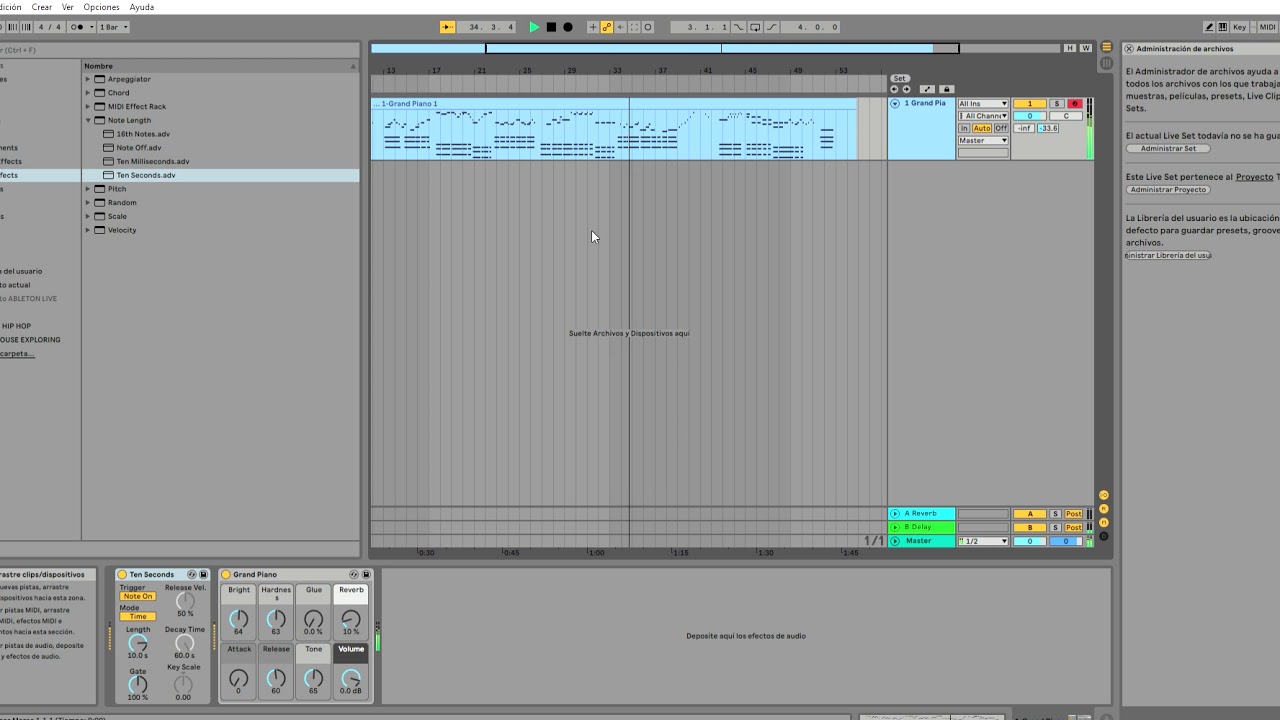Click the 4 / 4 time signature field
Screen dimensions: 1280x720
click(50, 27)
